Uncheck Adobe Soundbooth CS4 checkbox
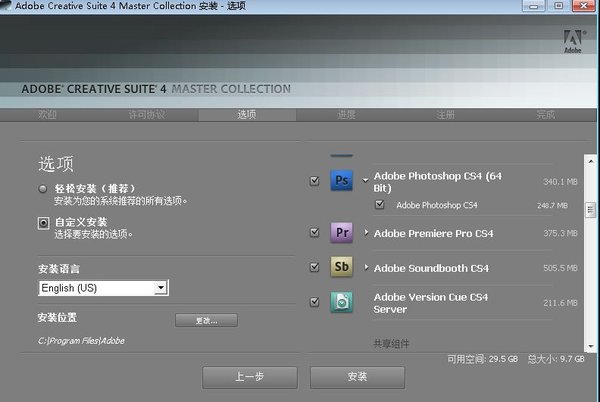This screenshot has height=402, width=600. pos(314,267)
